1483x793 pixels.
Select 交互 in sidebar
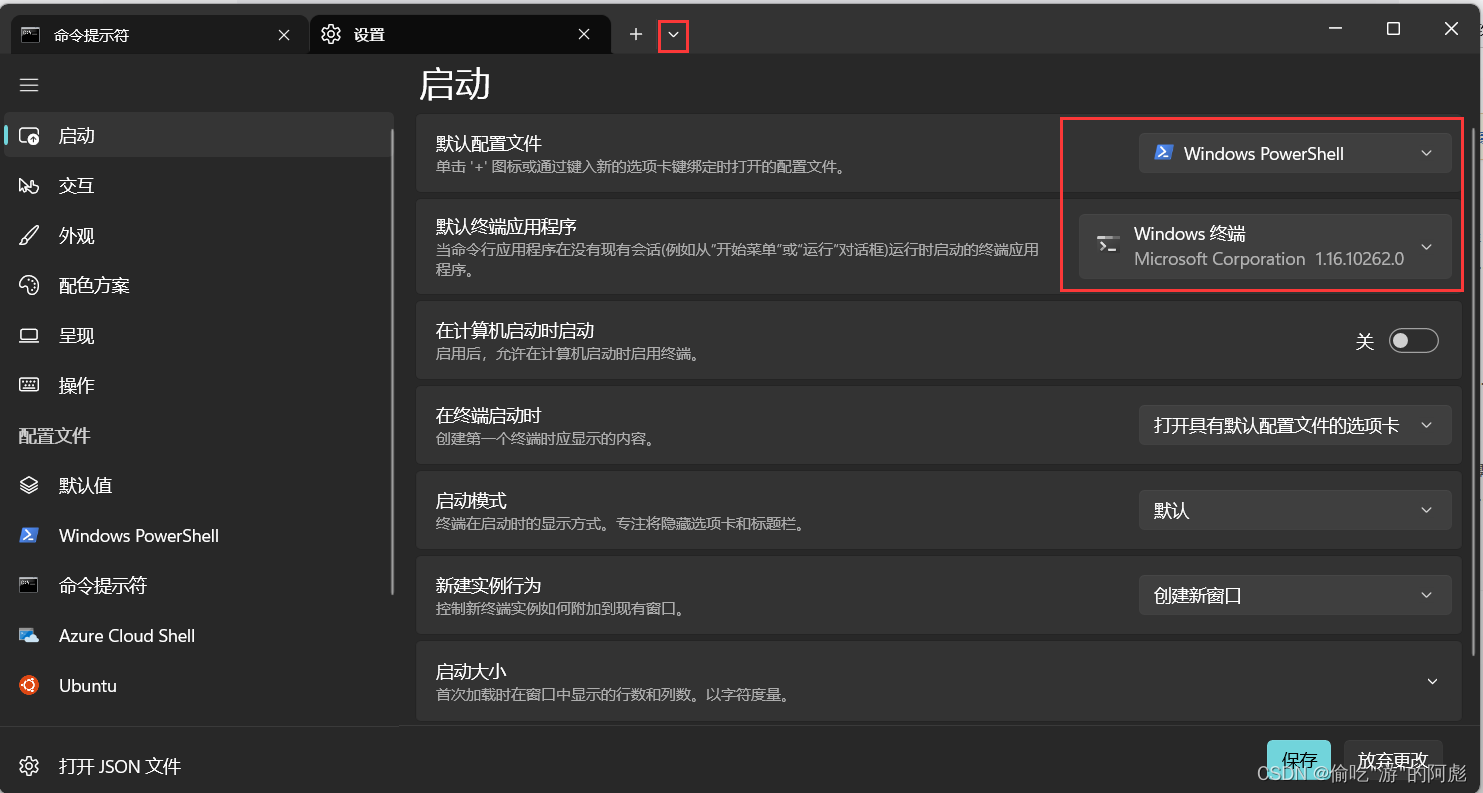click(x=198, y=186)
